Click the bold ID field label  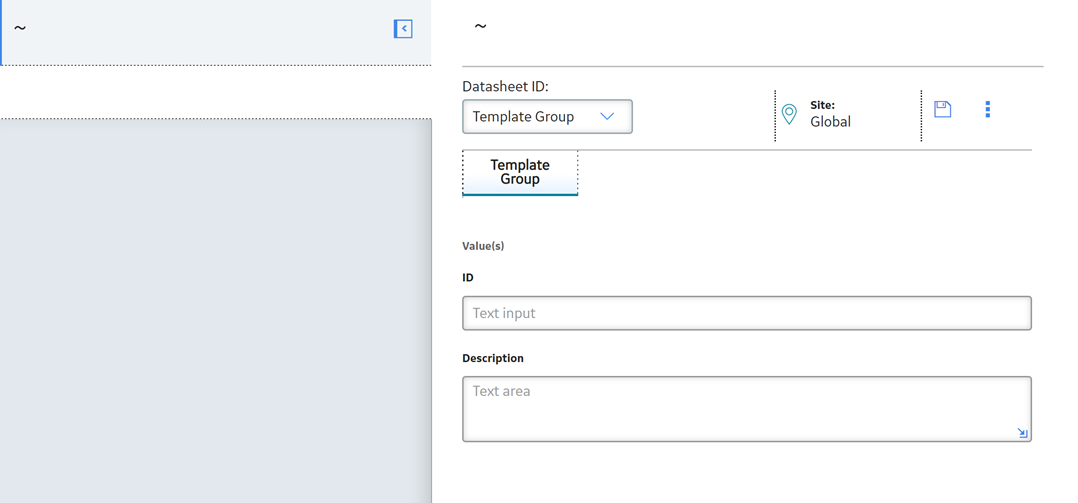pyautogui.click(x=468, y=278)
